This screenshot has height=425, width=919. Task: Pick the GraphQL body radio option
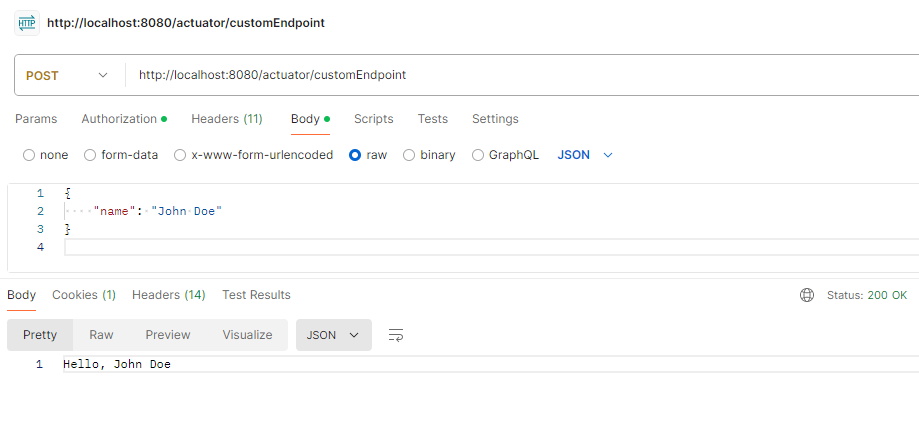point(478,155)
